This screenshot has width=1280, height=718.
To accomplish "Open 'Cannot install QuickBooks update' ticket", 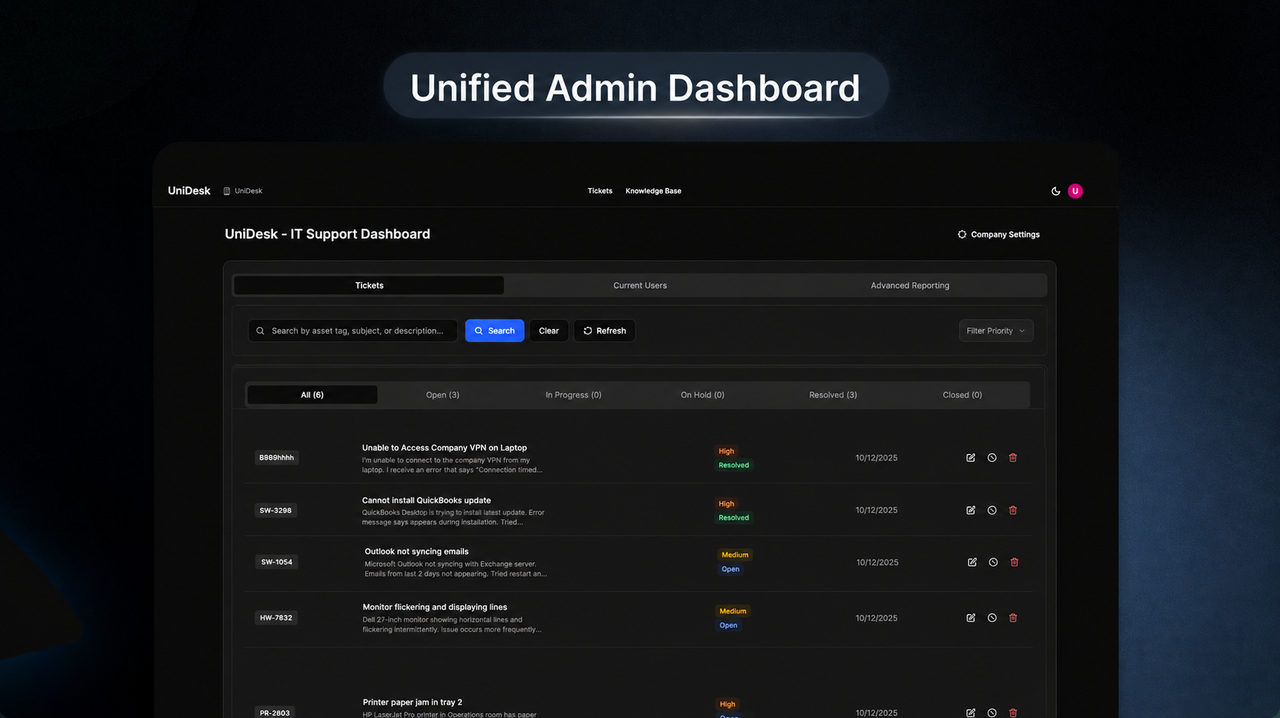I will click(426, 500).
